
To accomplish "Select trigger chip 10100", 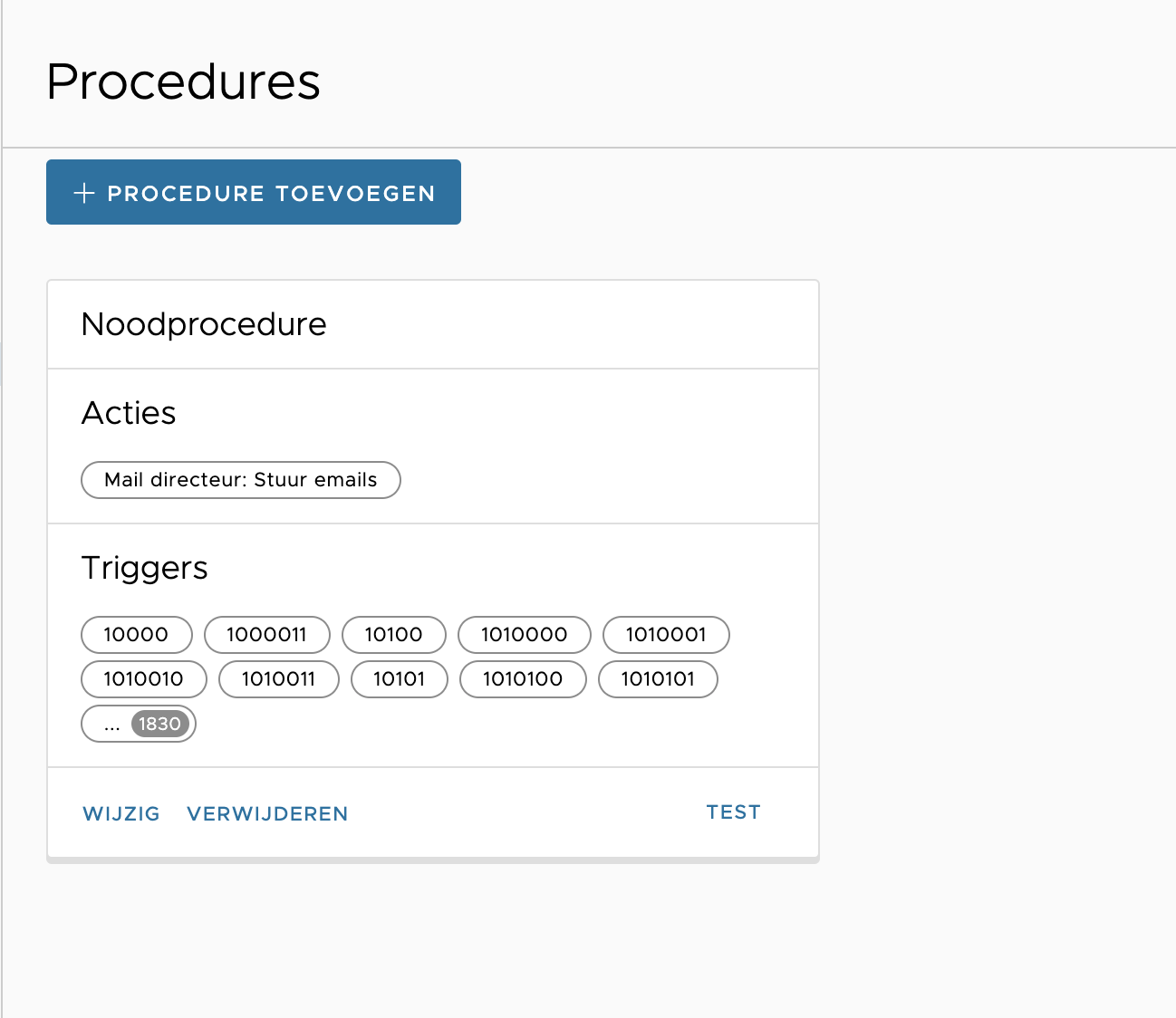I will [393, 635].
